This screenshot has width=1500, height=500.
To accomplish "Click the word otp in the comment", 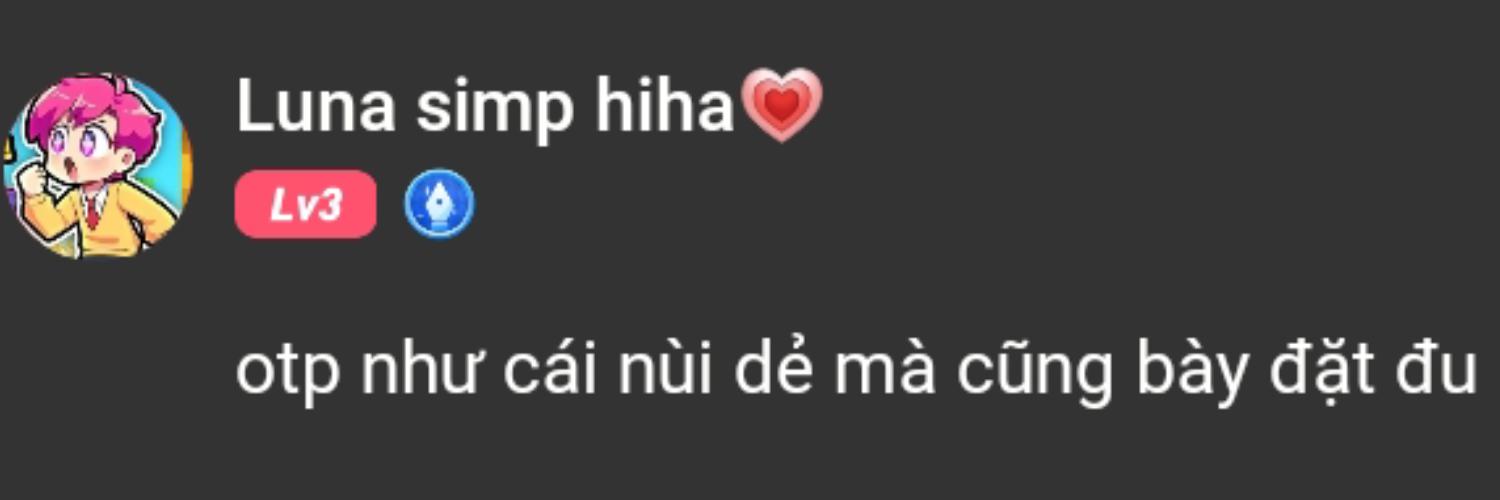I will pyautogui.click(x=287, y=374).
